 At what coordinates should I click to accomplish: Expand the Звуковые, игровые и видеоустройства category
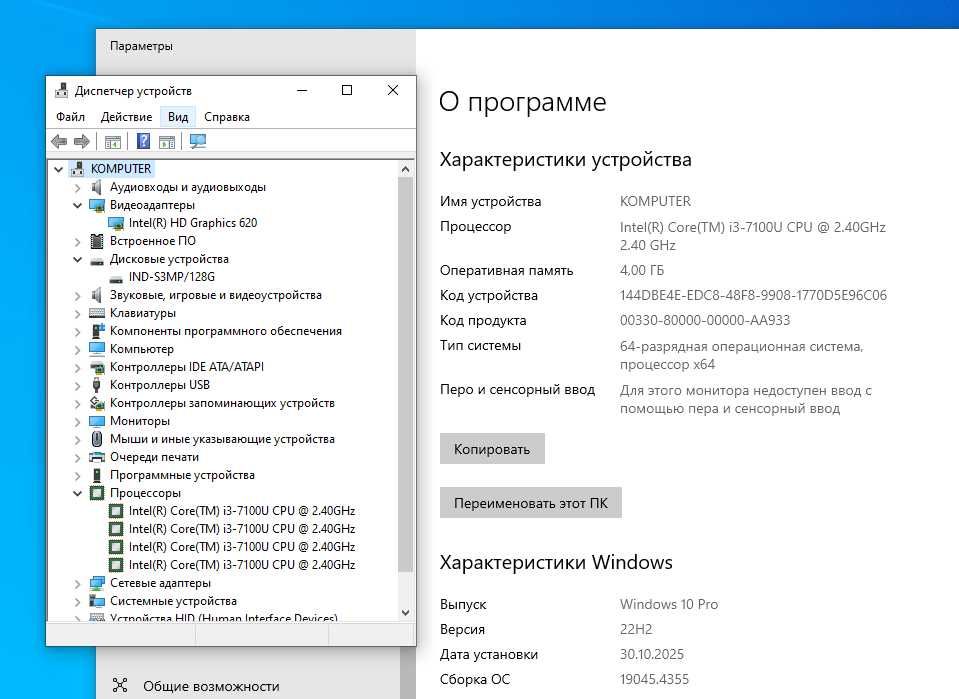click(78, 296)
